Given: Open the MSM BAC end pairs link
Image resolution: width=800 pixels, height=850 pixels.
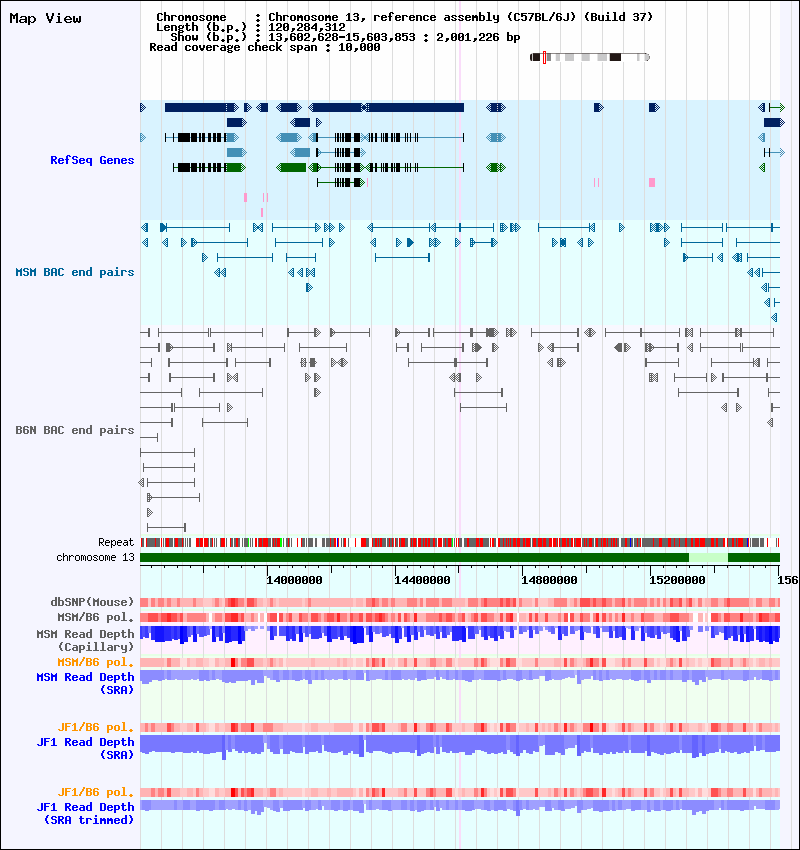Looking at the screenshot, I should click(74, 272).
